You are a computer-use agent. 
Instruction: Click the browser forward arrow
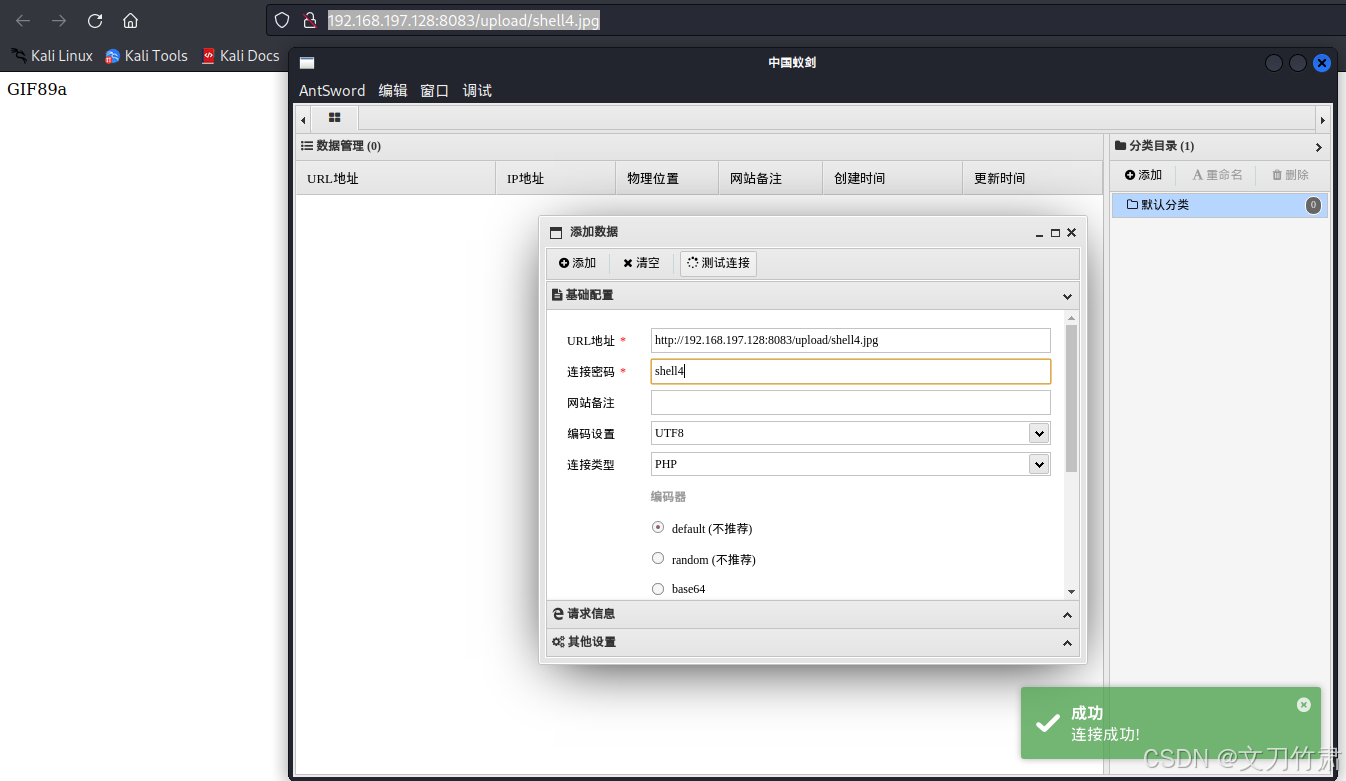pyautogui.click(x=59, y=20)
